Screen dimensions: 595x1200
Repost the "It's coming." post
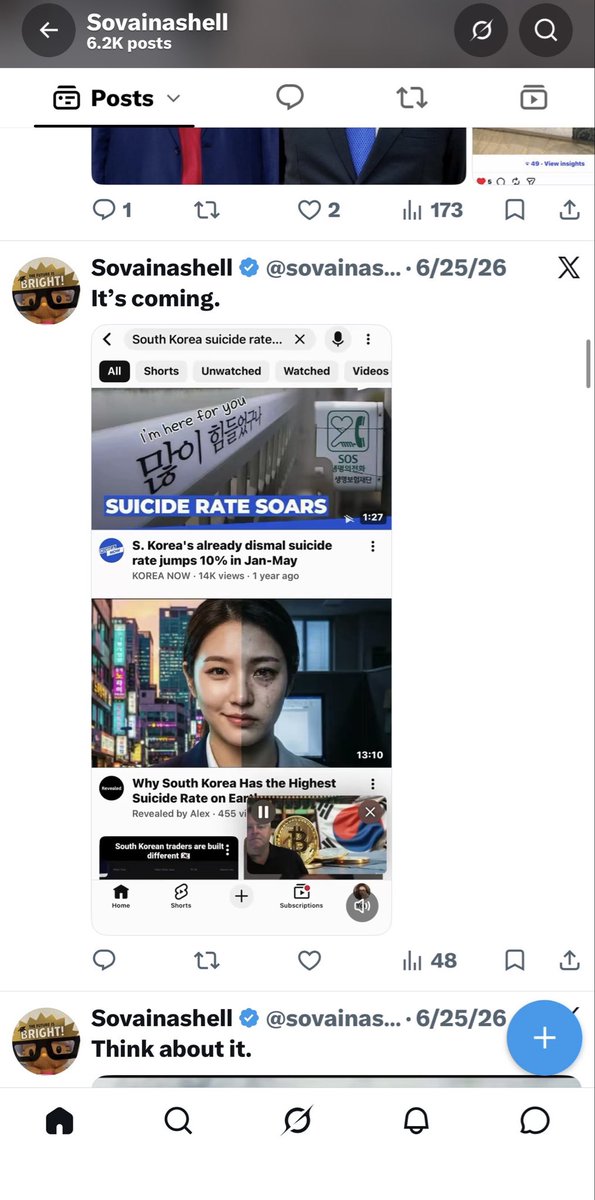pyautogui.click(x=206, y=960)
